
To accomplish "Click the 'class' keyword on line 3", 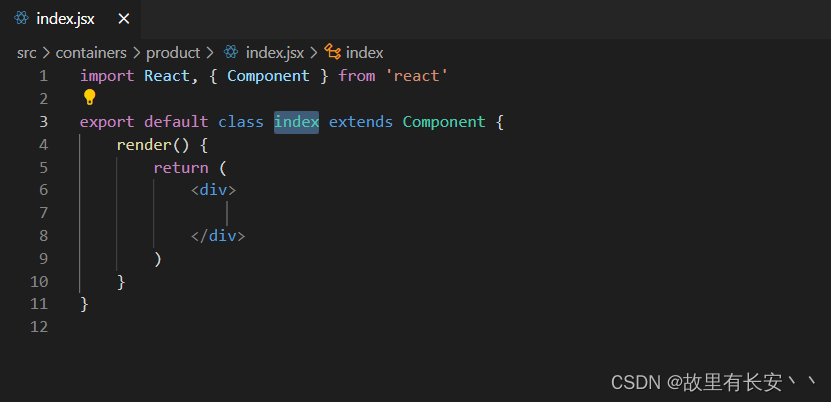I will pyautogui.click(x=241, y=122).
